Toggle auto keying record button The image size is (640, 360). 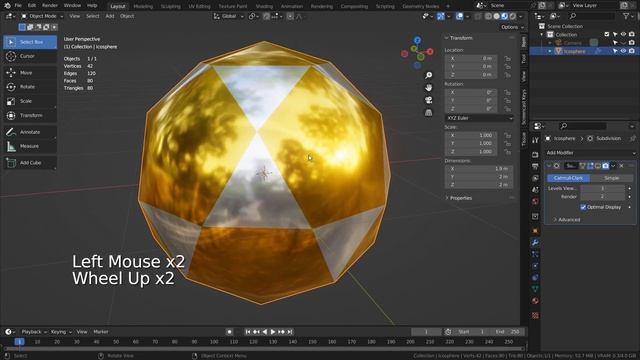(x=229, y=332)
